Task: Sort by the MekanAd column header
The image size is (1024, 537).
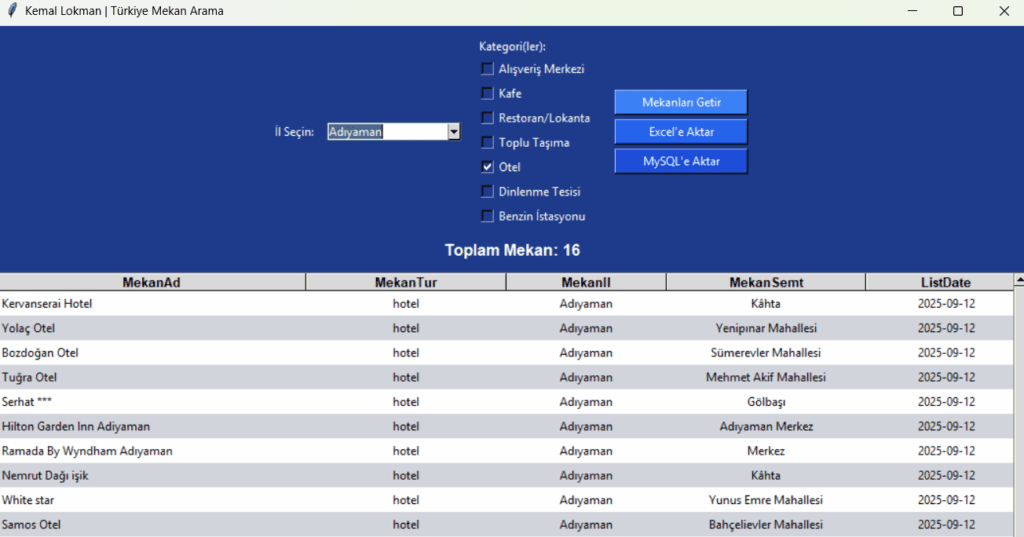Action: pyautogui.click(x=152, y=282)
